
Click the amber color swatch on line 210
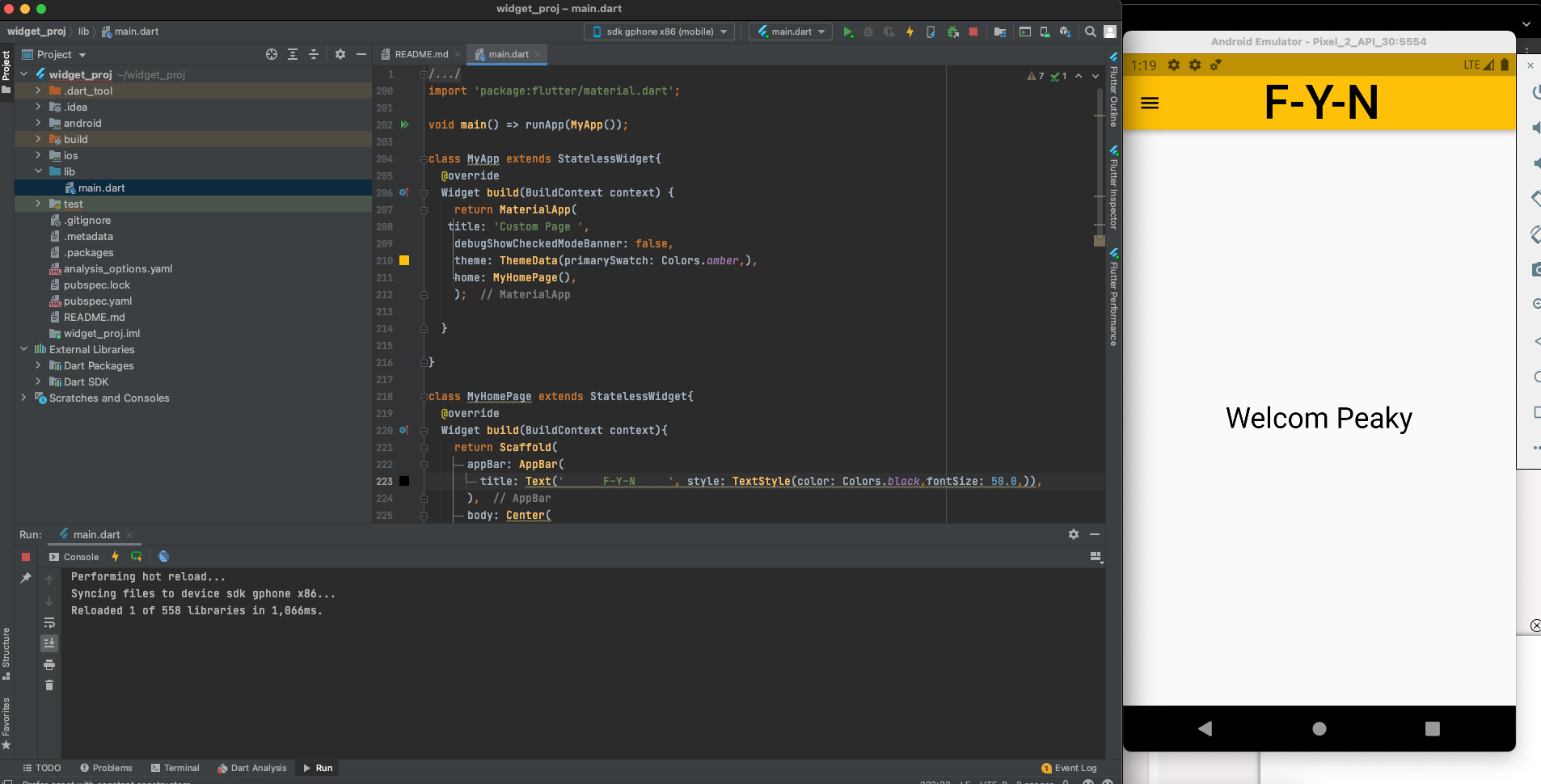[404, 260]
